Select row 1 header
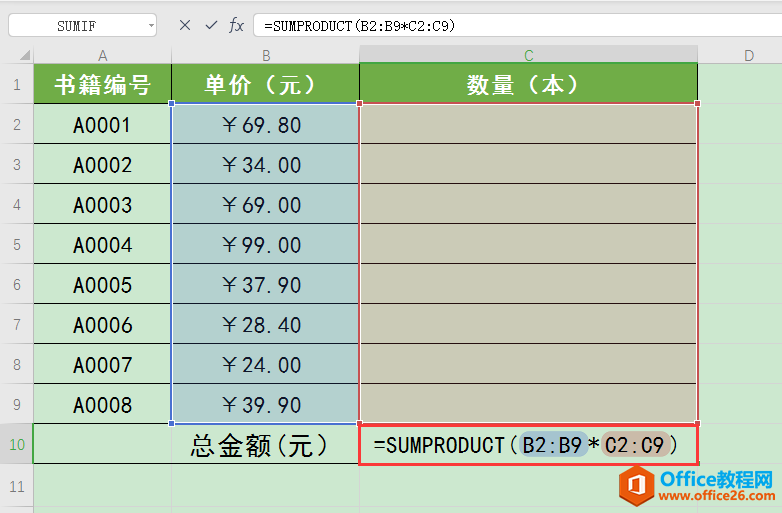 coord(16,84)
